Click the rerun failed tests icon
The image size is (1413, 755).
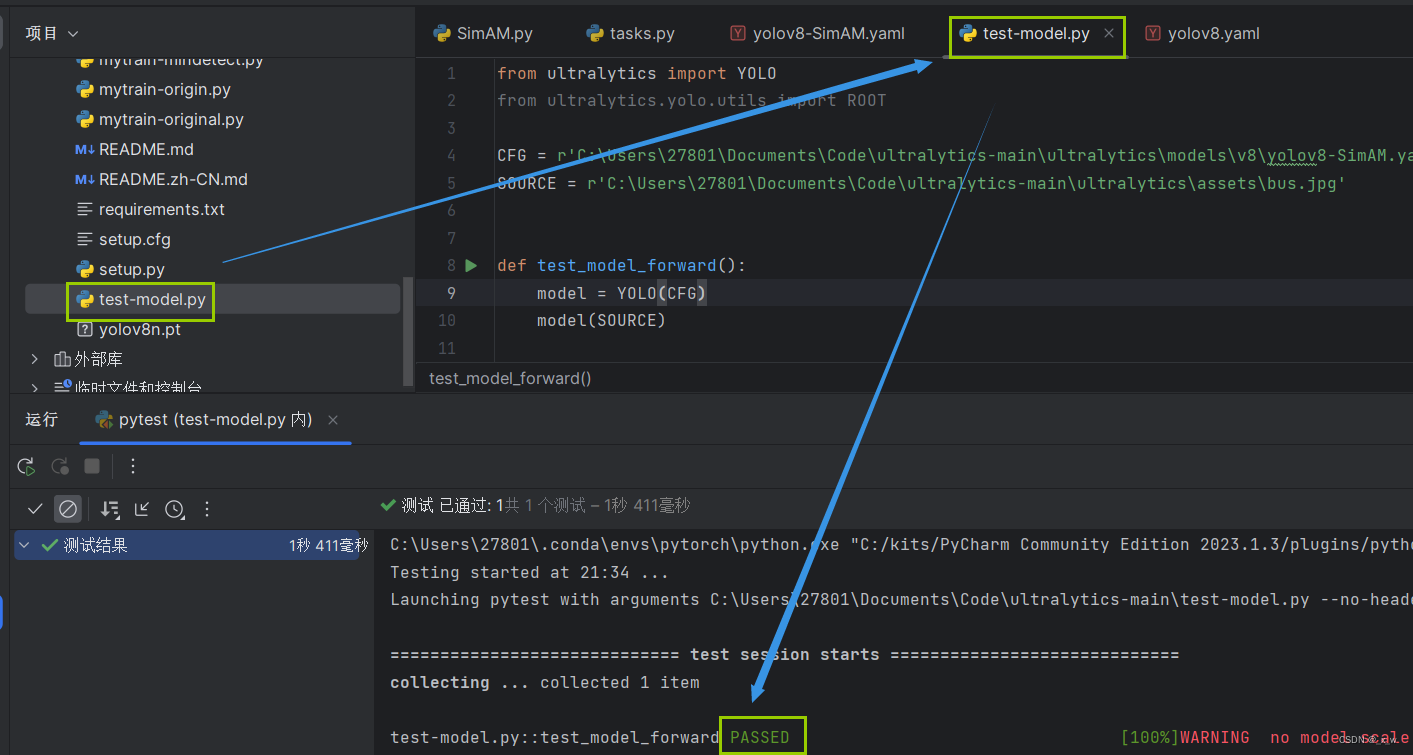(x=60, y=466)
